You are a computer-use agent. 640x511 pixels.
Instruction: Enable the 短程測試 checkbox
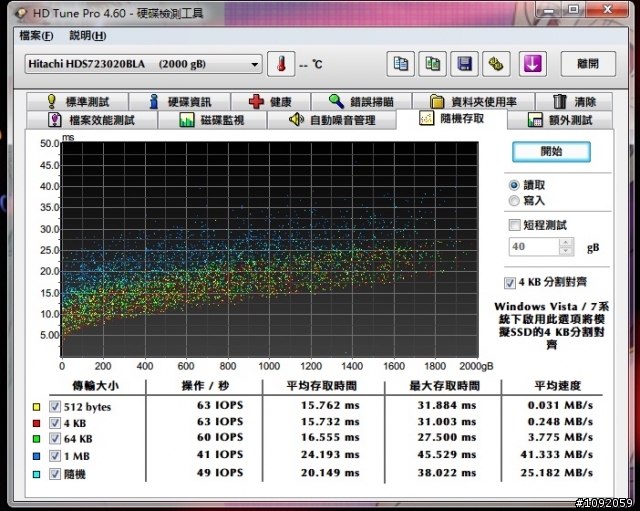(514, 225)
